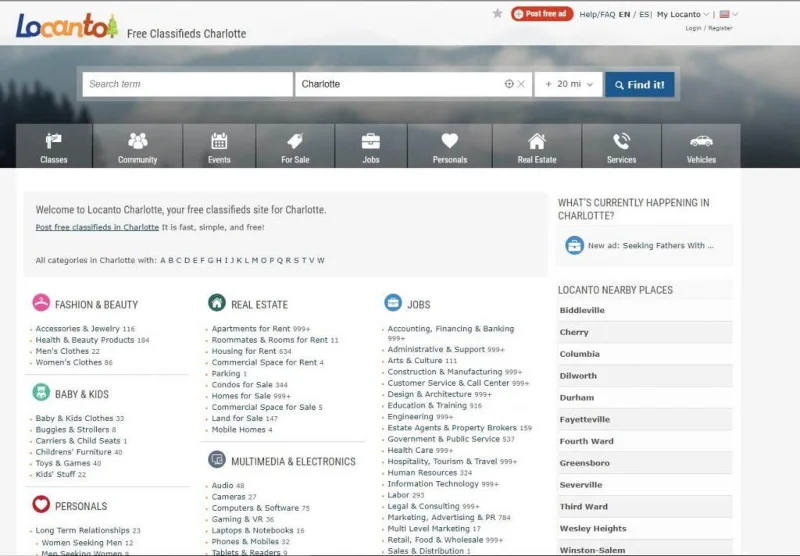Open Information Technology jobs
This screenshot has width=800, height=556.
tap(433, 484)
